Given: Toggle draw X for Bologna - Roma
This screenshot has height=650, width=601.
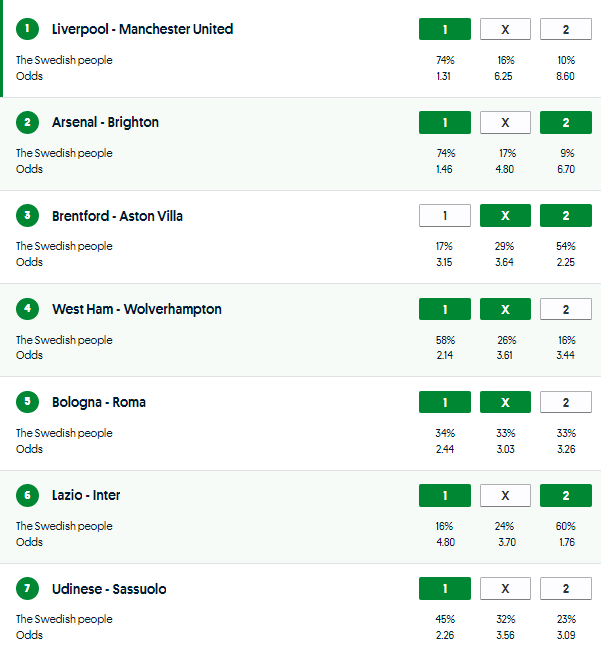Looking at the screenshot, I should (x=505, y=402).
